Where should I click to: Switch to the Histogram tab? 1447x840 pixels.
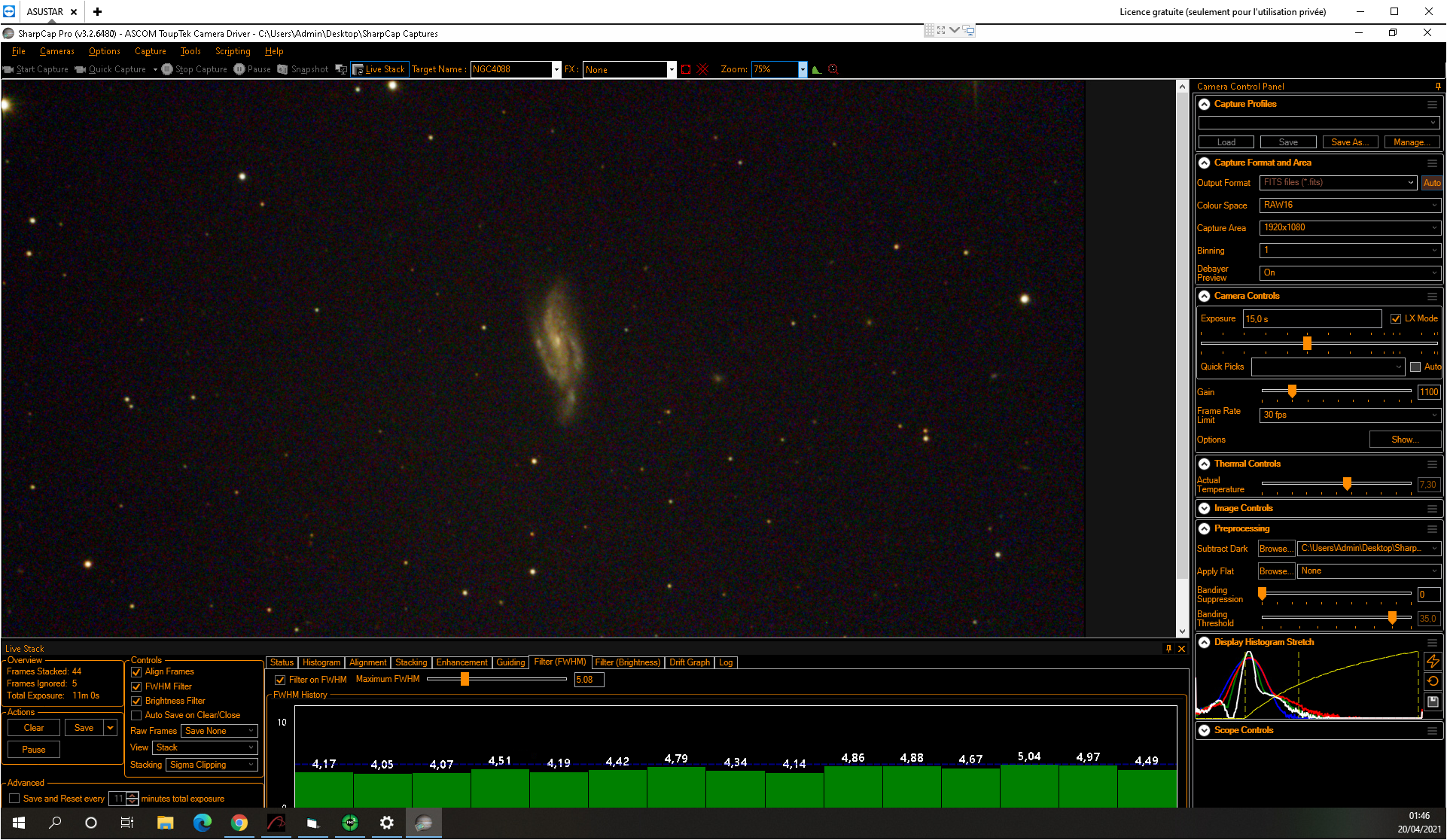321,663
